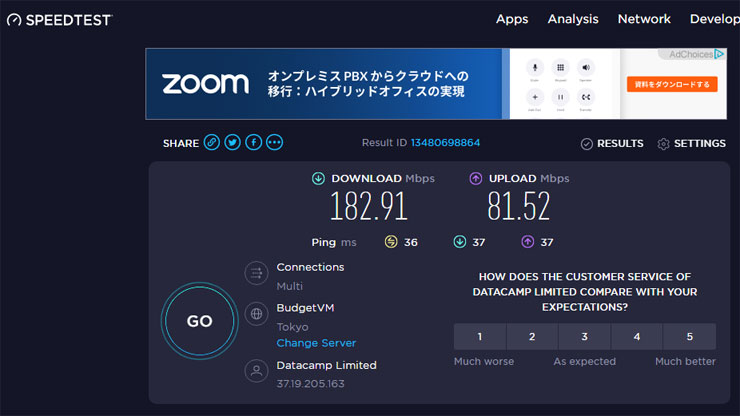This screenshot has height=416, width=740.
Task: Open the Network menu
Action: [644, 19]
